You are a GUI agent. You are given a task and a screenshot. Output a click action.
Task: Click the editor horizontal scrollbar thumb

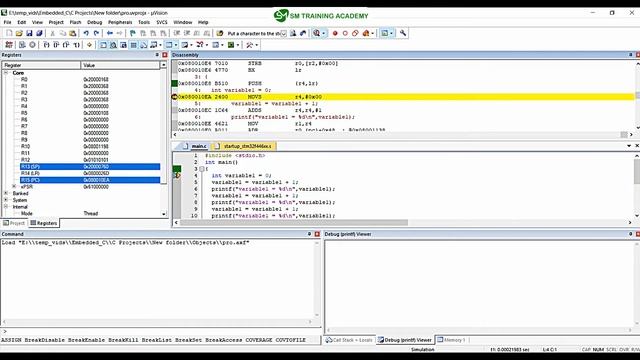[294, 222]
